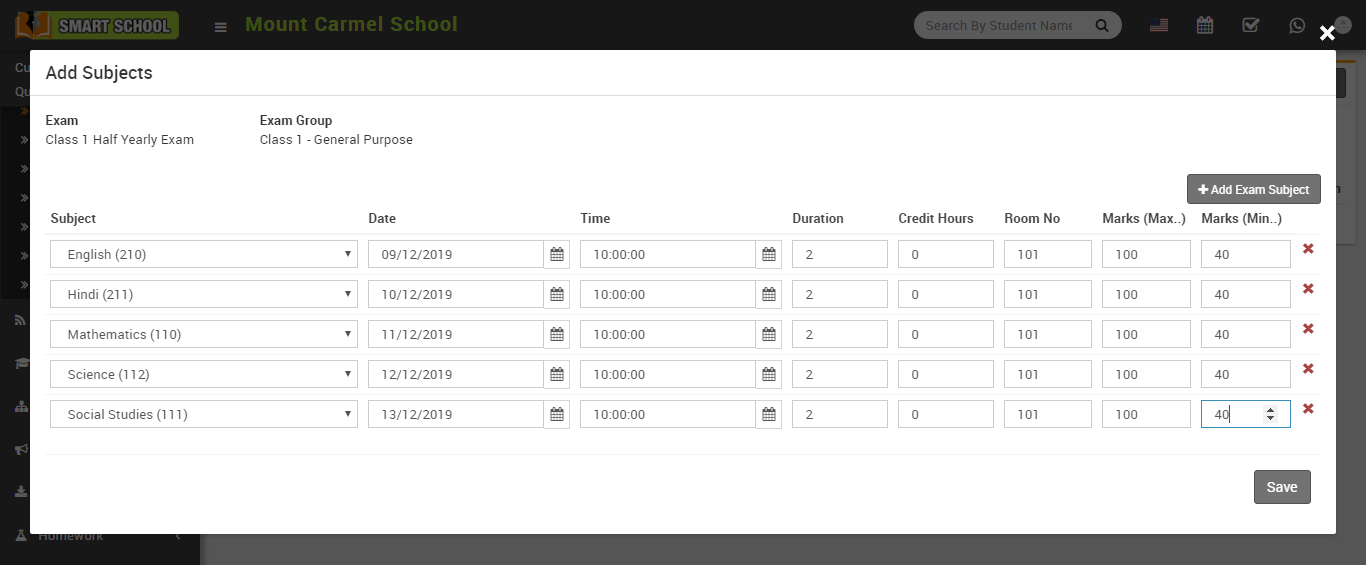1366x565 pixels.
Task: Open calendar picker for Science date
Action: 557,375
